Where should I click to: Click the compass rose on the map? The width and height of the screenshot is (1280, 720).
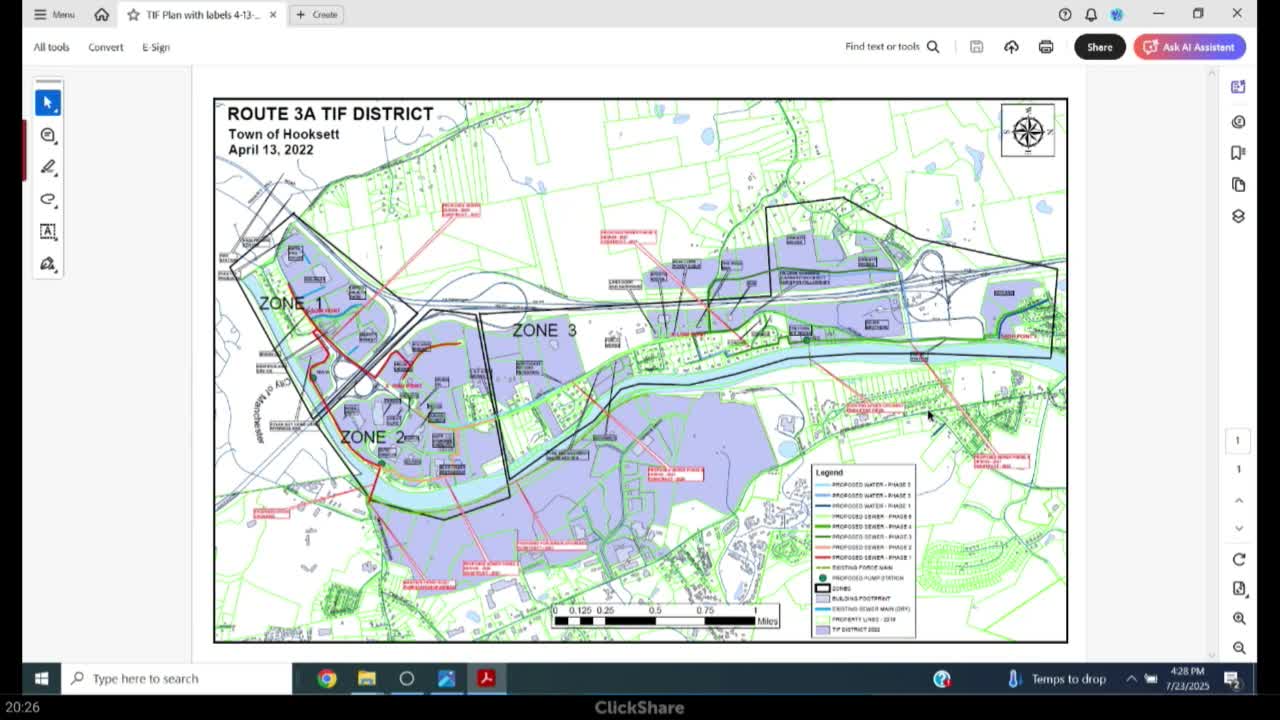1027,131
